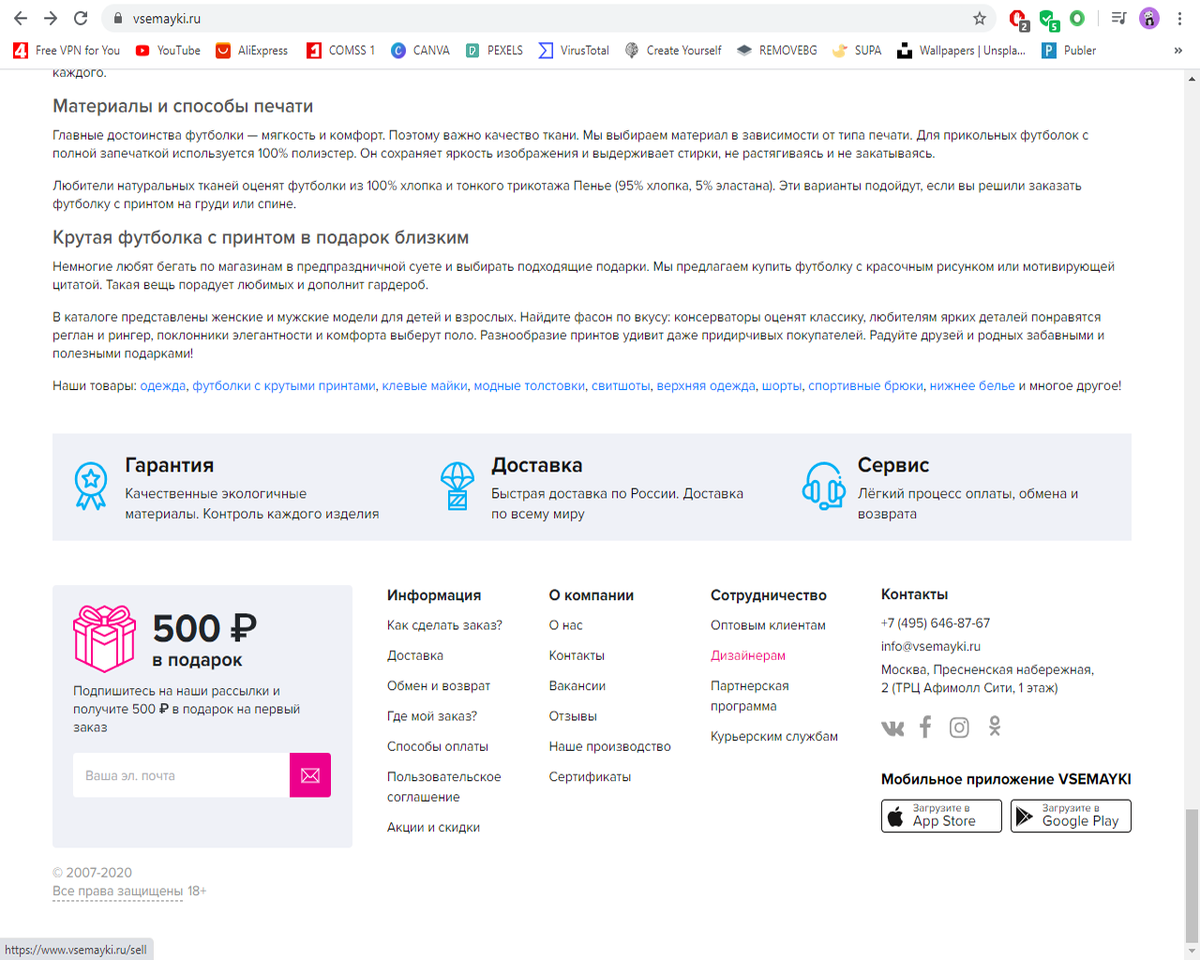This screenshot has height=960, width=1200.
Task: Download the app via Google Play badge
Action: coord(1071,816)
